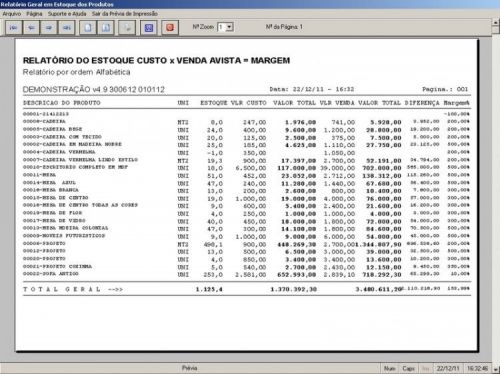The height and width of the screenshot is (374, 500).
Task: Click the 00004-CADEIRA VERMELHA row
Action: 246,152
